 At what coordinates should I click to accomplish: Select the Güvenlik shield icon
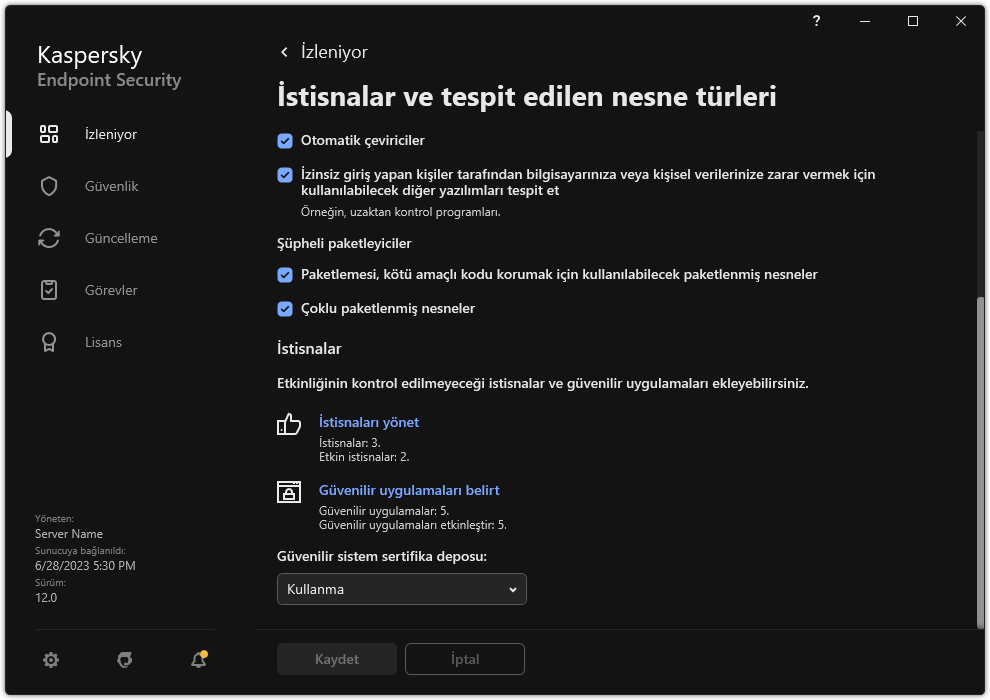[48, 185]
